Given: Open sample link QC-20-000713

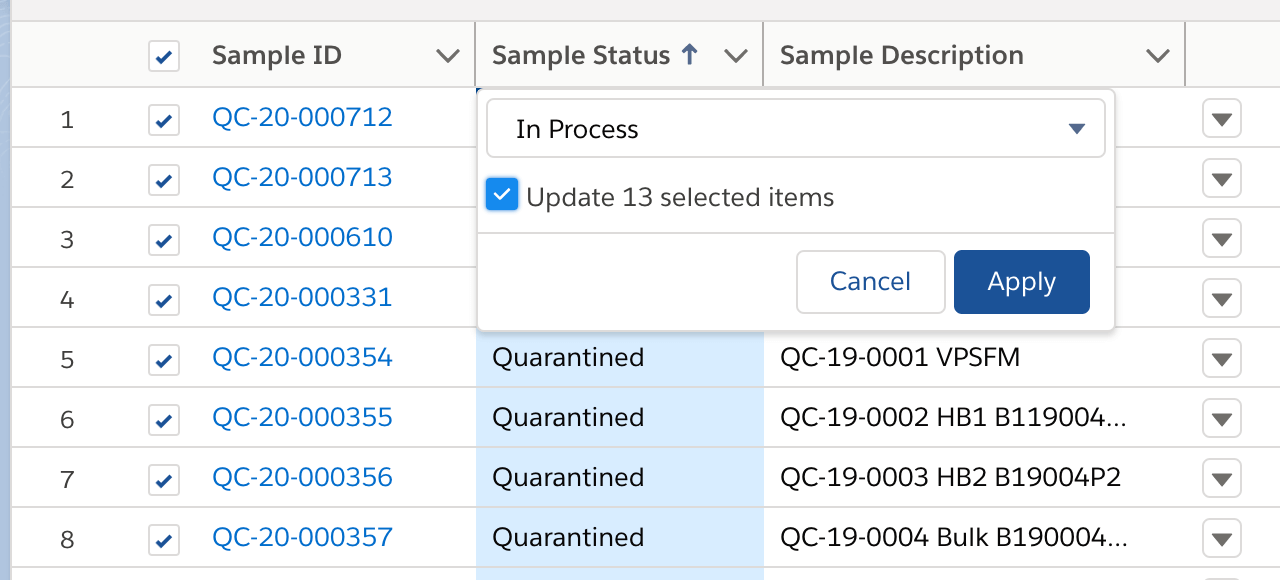Looking at the screenshot, I should (x=302, y=178).
